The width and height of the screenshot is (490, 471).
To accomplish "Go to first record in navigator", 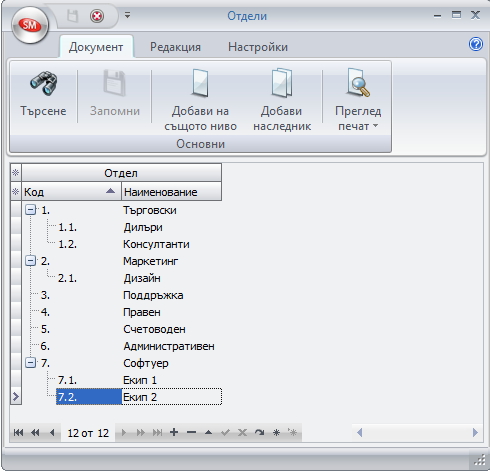I will [18, 432].
